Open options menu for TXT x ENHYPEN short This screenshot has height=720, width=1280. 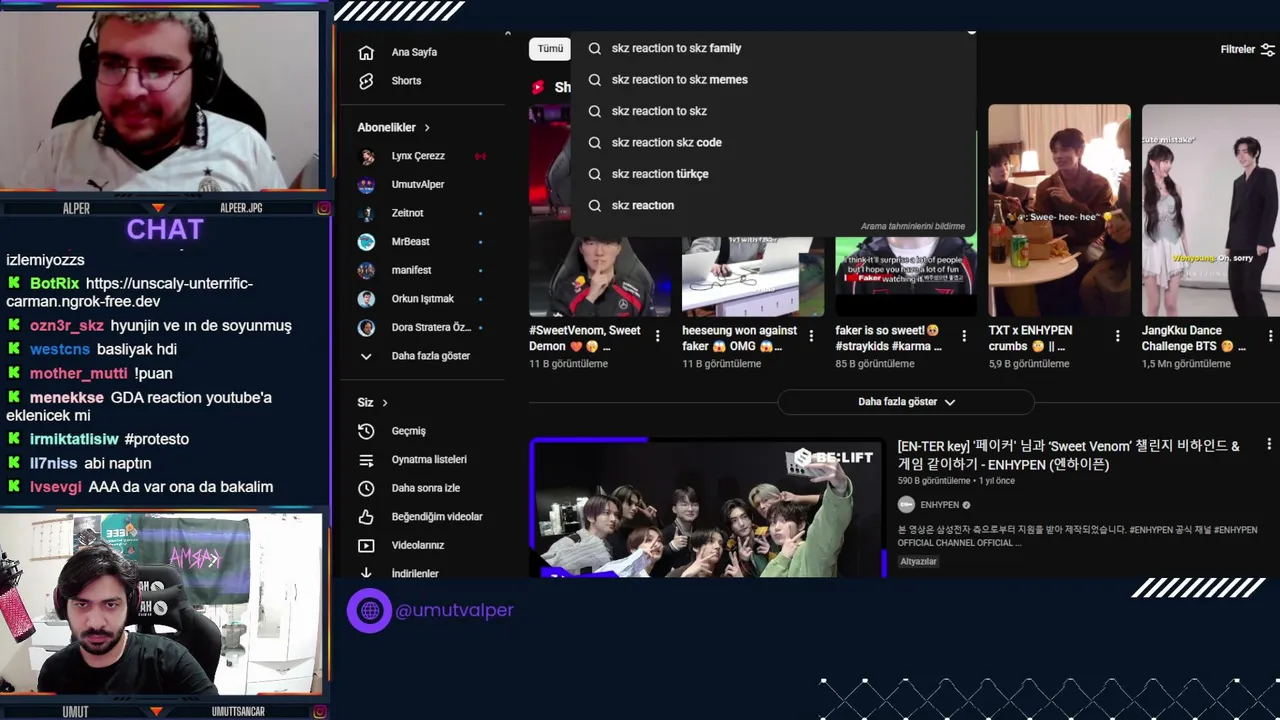coord(1117,337)
